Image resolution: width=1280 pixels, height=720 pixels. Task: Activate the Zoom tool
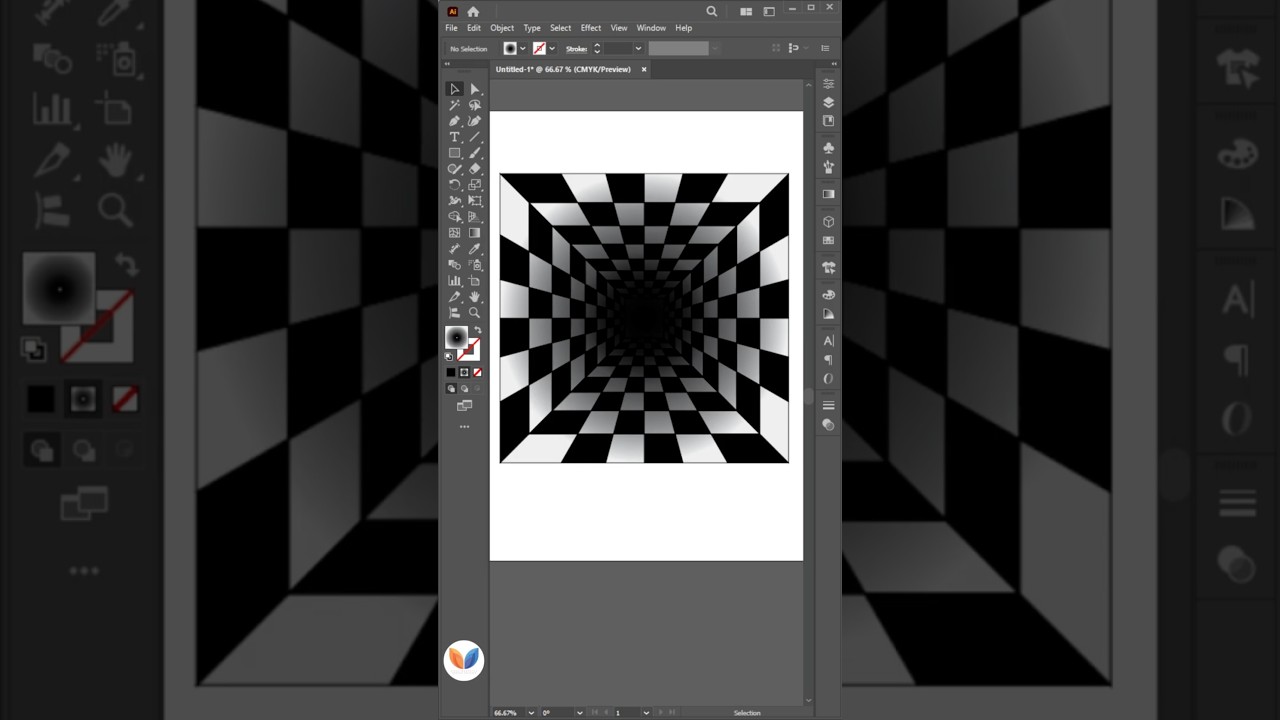coord(475,313)
